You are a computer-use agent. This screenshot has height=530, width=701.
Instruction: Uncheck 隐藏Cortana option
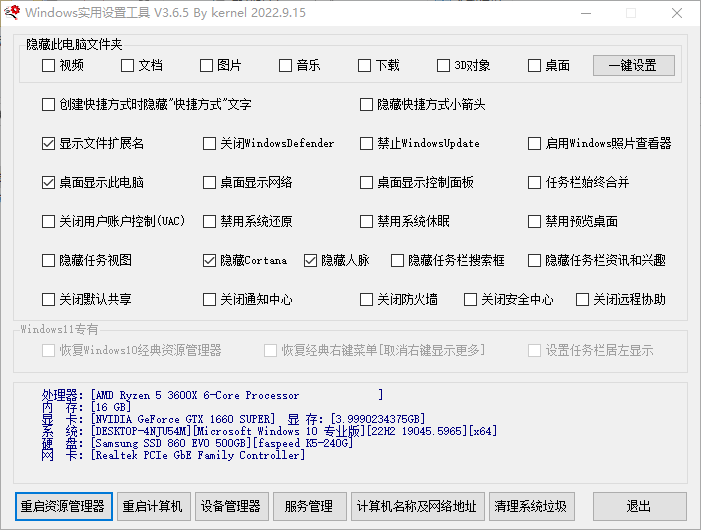pyautogui.click(x=209, y=260)
